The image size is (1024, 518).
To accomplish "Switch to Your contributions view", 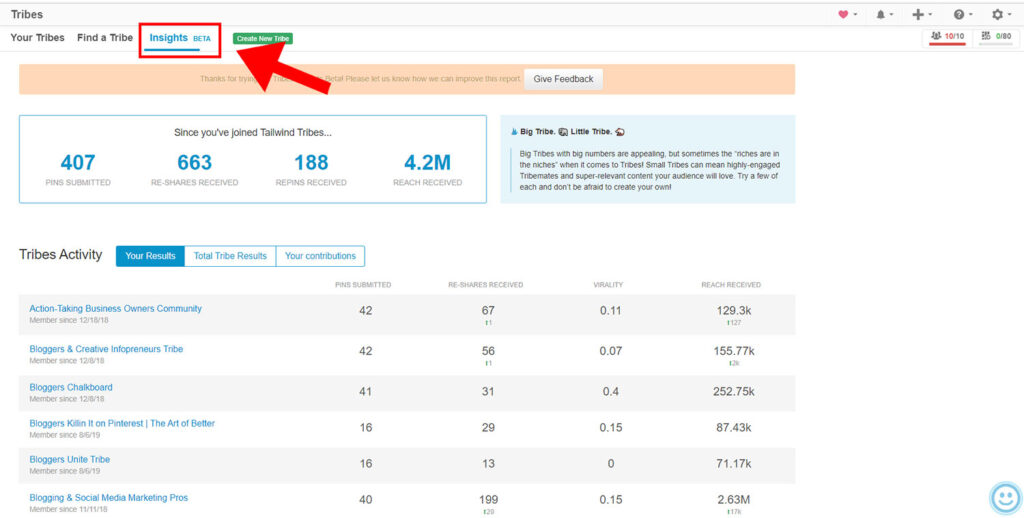I will click(320, 256).
